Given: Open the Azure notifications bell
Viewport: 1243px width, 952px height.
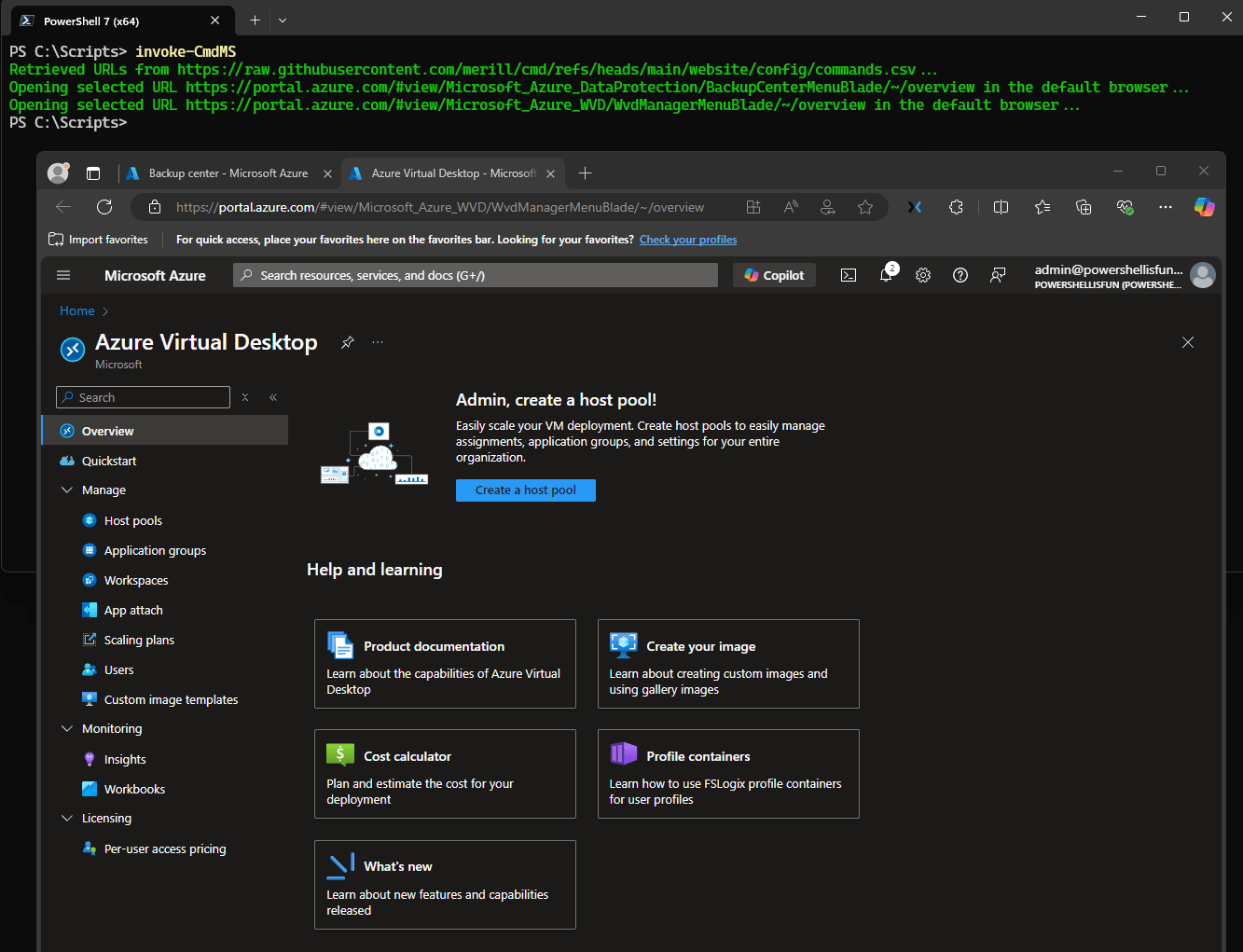Looking at the screenshot, I should click(x=887, y=274).
